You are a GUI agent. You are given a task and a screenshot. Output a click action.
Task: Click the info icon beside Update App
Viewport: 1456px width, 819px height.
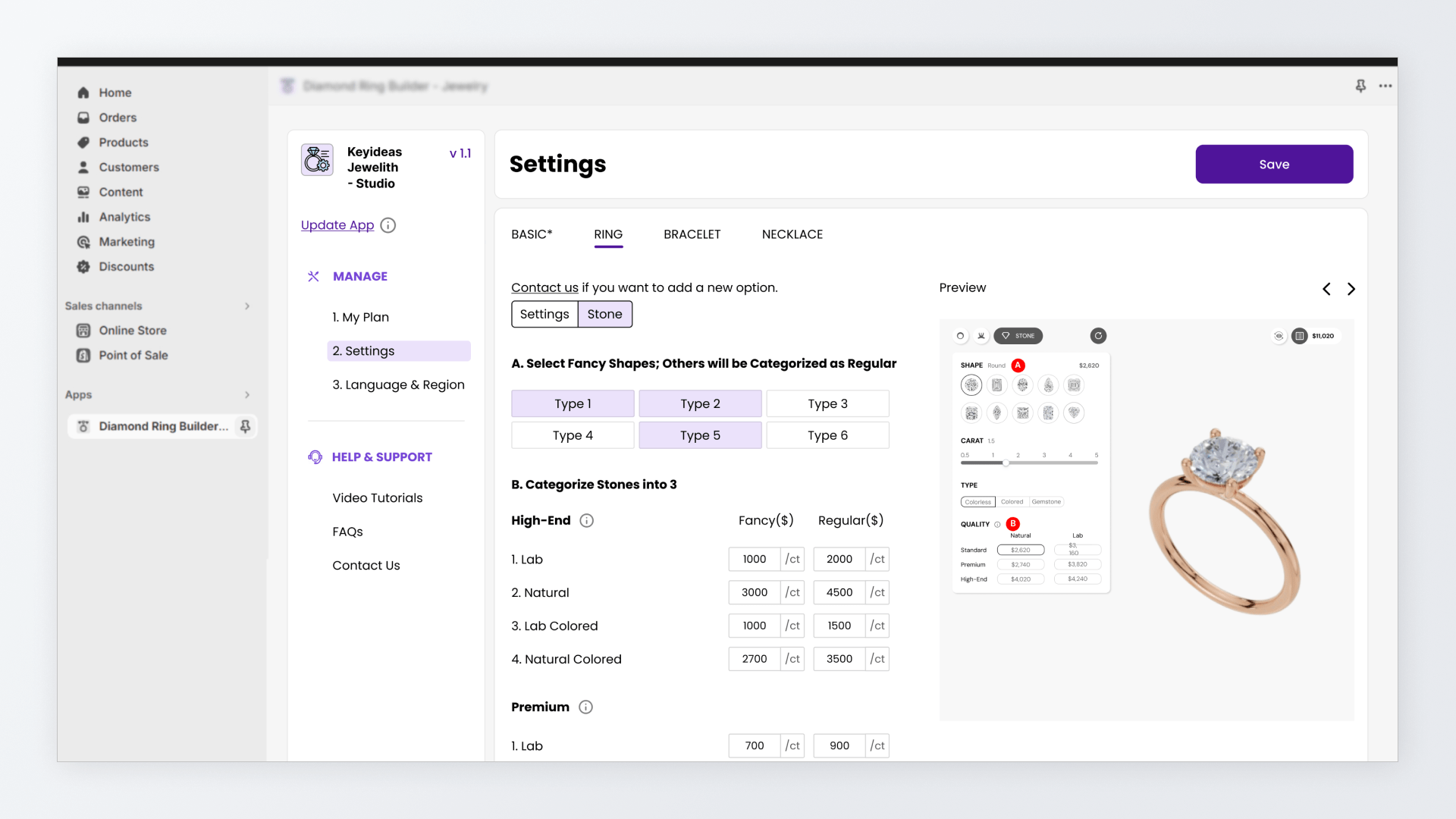(x=388, y=225)
